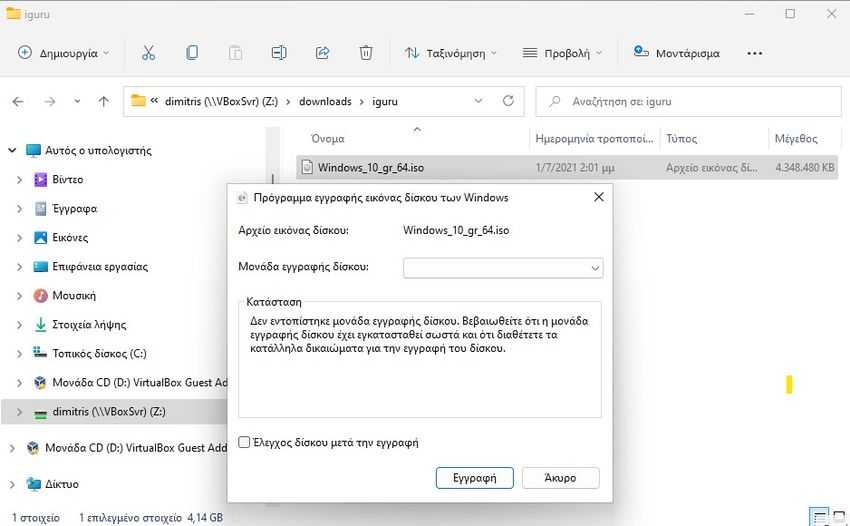Close the disc image burner dialog

[598, 197]
